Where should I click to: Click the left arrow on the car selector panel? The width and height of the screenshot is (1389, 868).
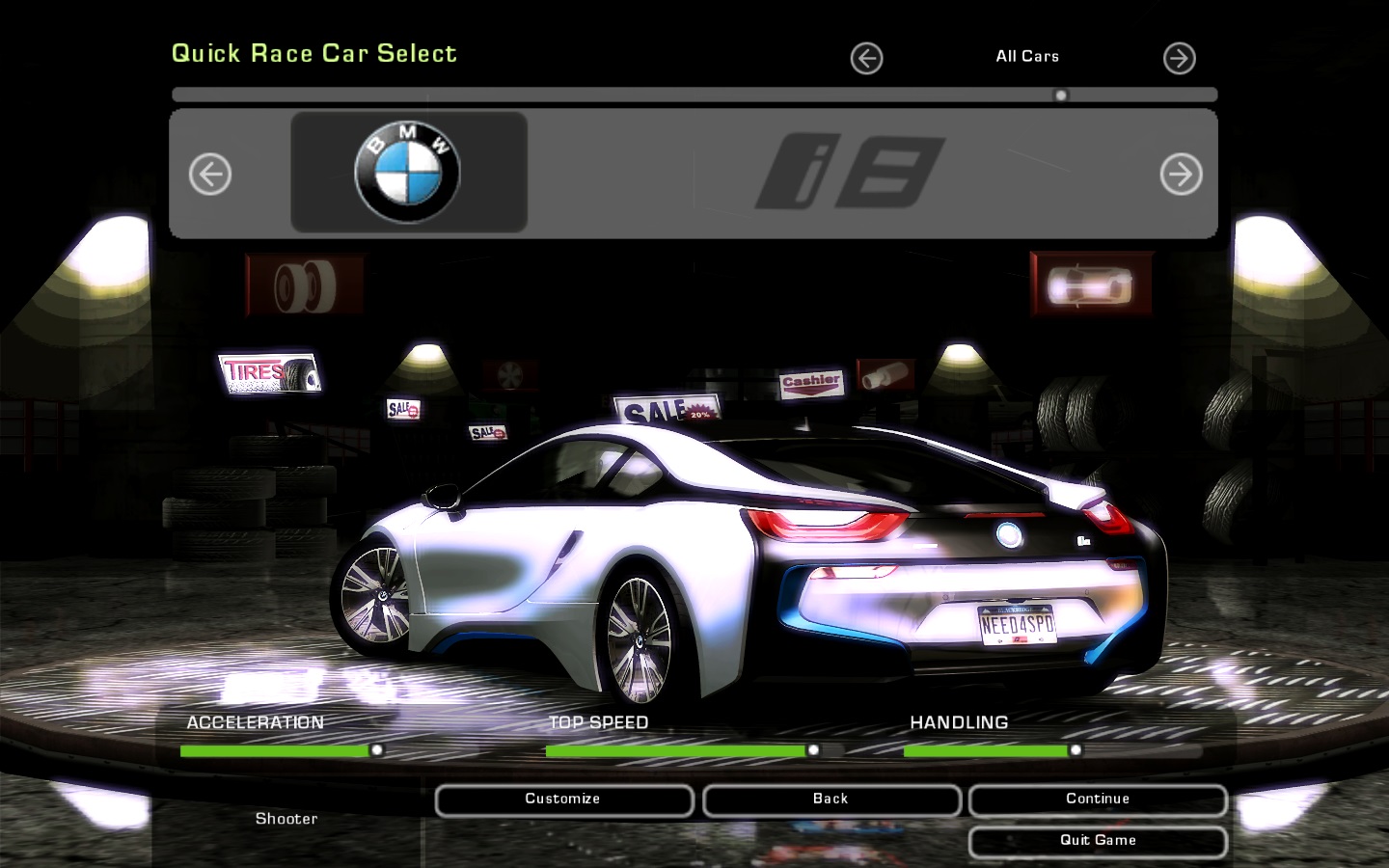pyautogui.click(x=210, y=175)
